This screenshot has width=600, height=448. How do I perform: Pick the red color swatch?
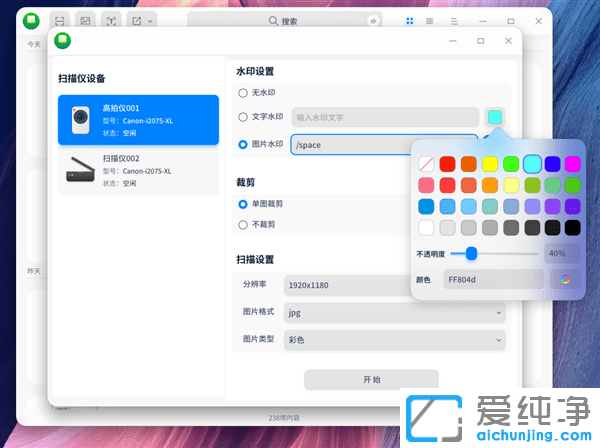(x=447, y=163)
